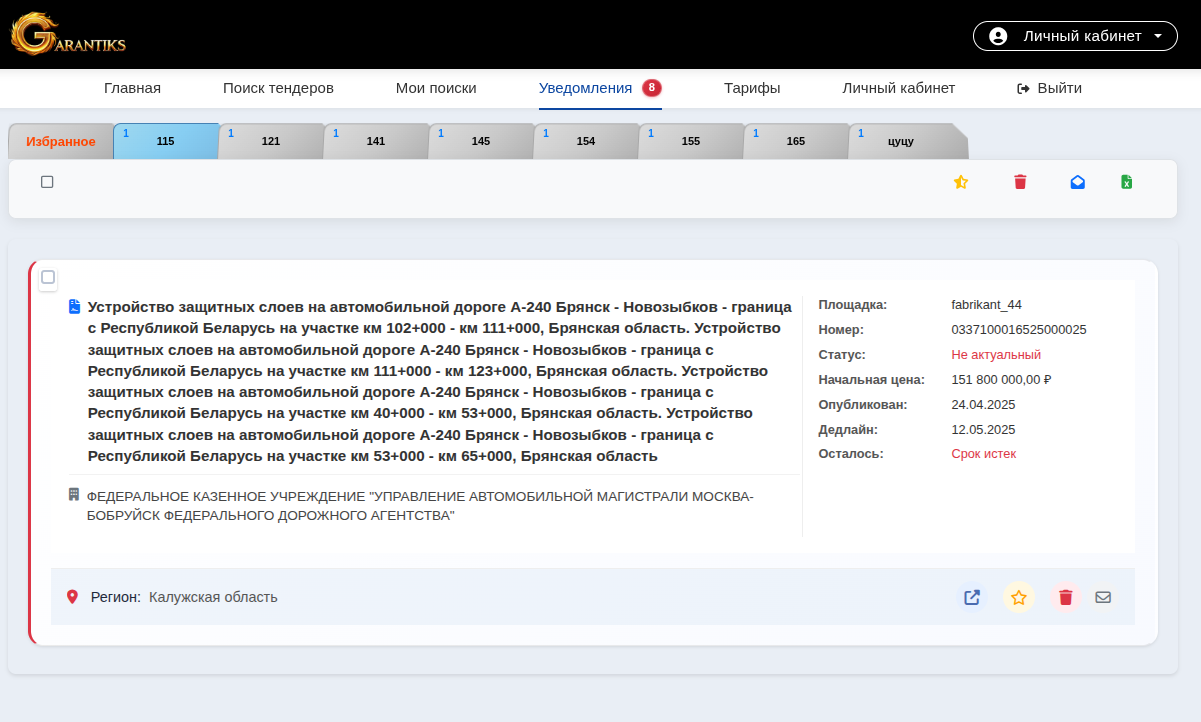Star the Брянск road tender as favorite

coord(1018,597)
